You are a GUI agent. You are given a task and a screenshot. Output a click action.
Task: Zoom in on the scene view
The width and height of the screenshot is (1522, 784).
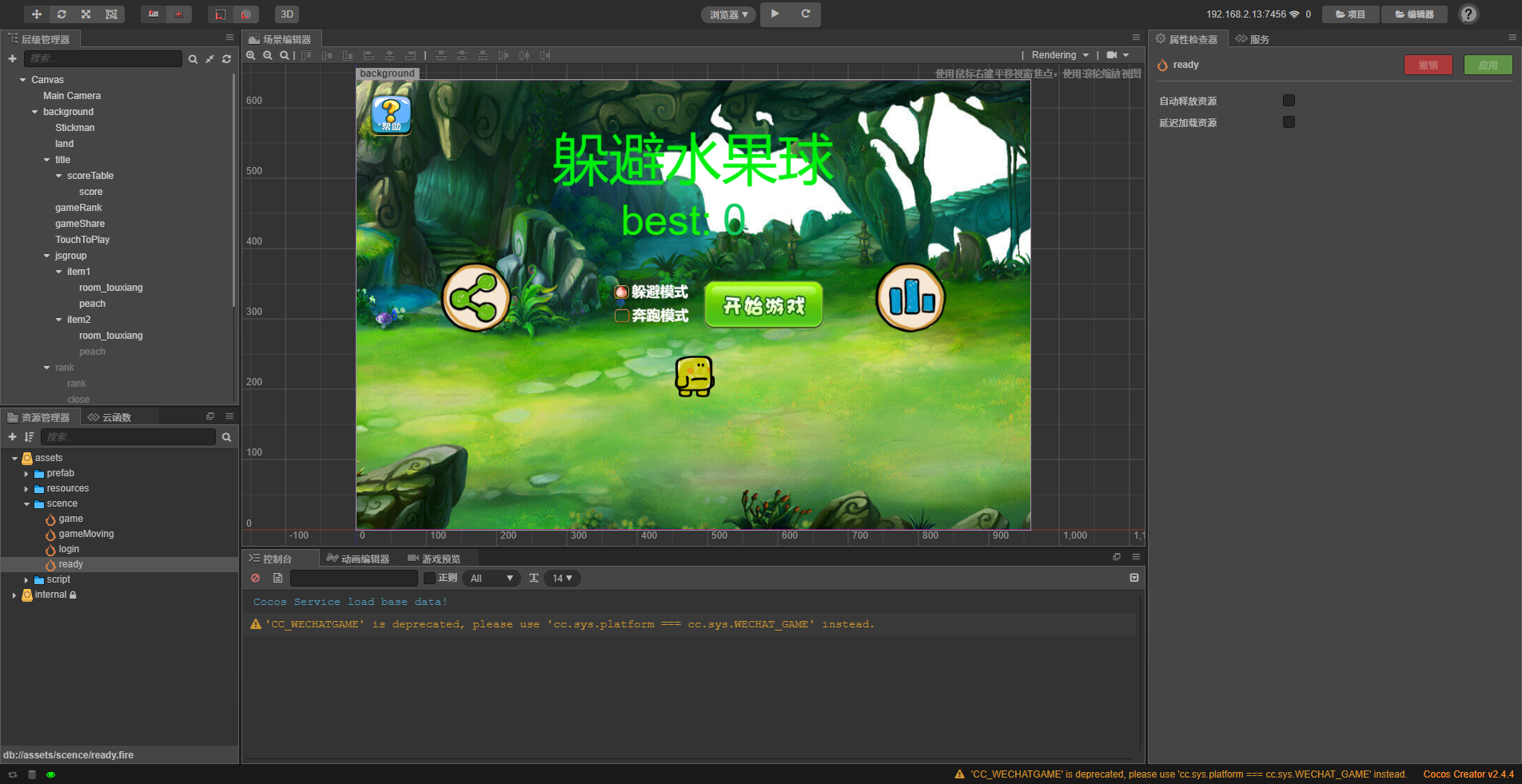click(x=250, y=55)
